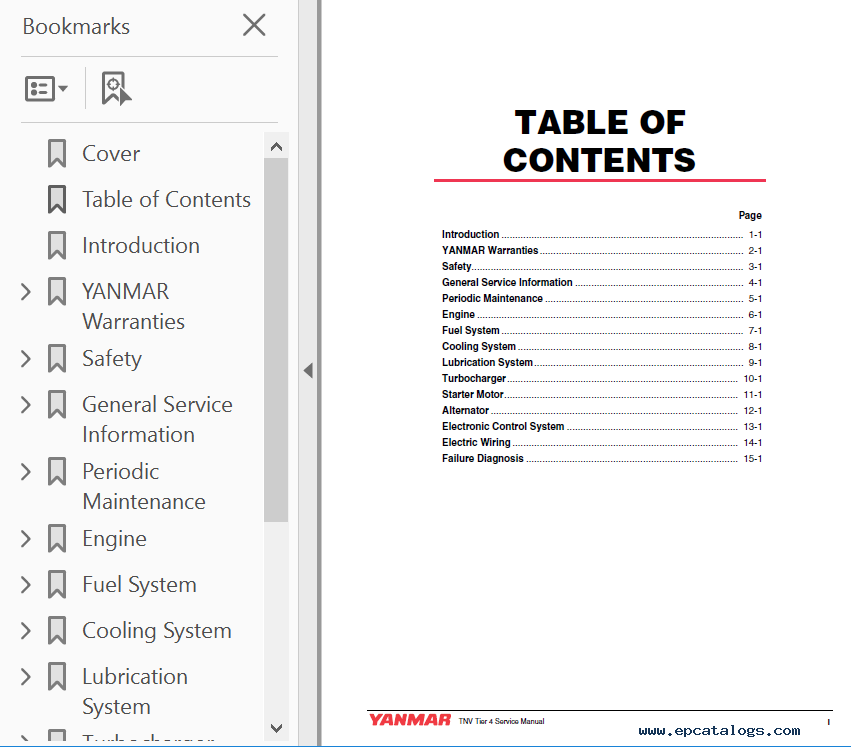Screen dimensions: 851x747
Task: Click the find current bookmark icon
Action: [116, 88]
